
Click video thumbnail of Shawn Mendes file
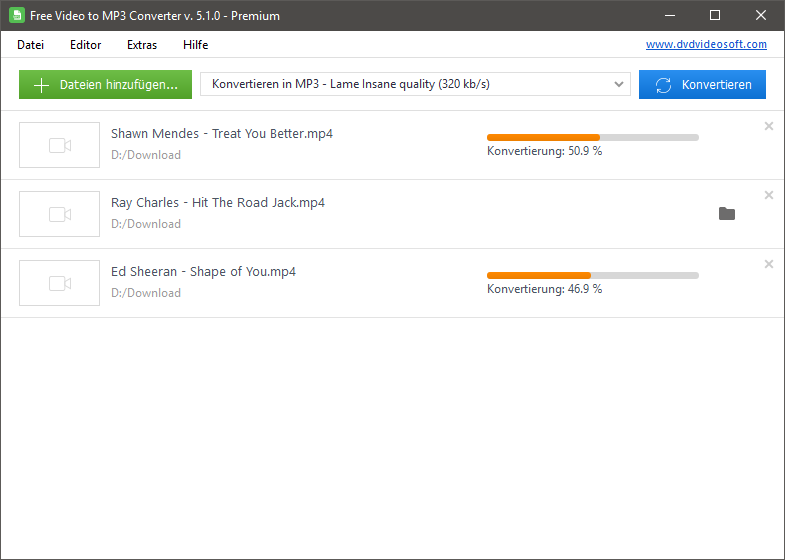pyautogui.click(x=60, y=145)
